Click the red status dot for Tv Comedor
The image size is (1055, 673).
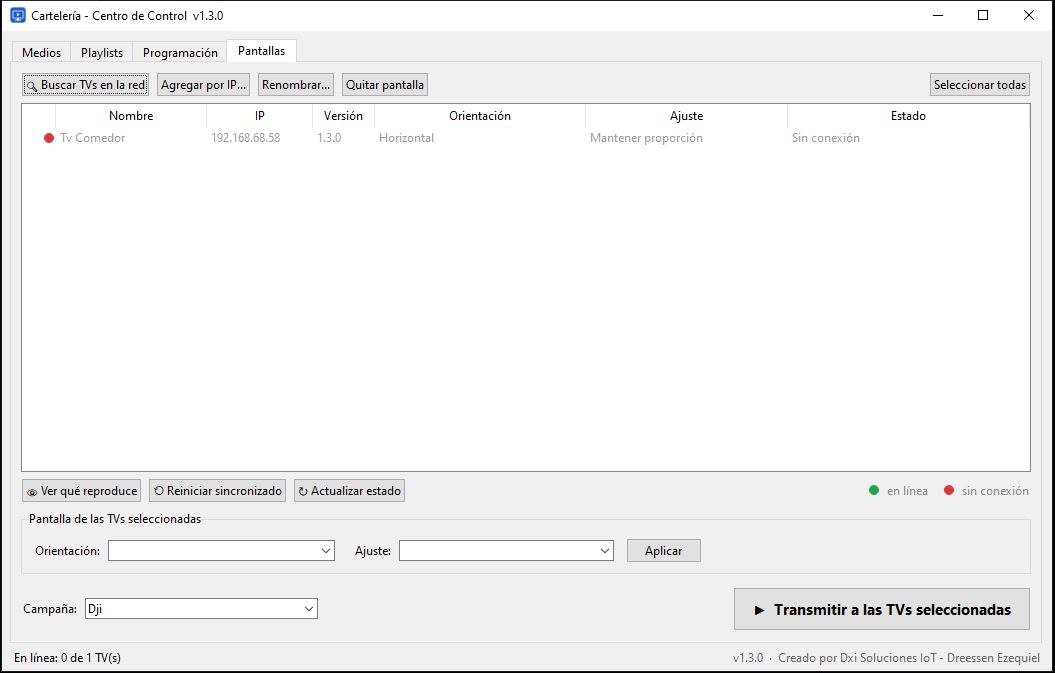point(49,138)
